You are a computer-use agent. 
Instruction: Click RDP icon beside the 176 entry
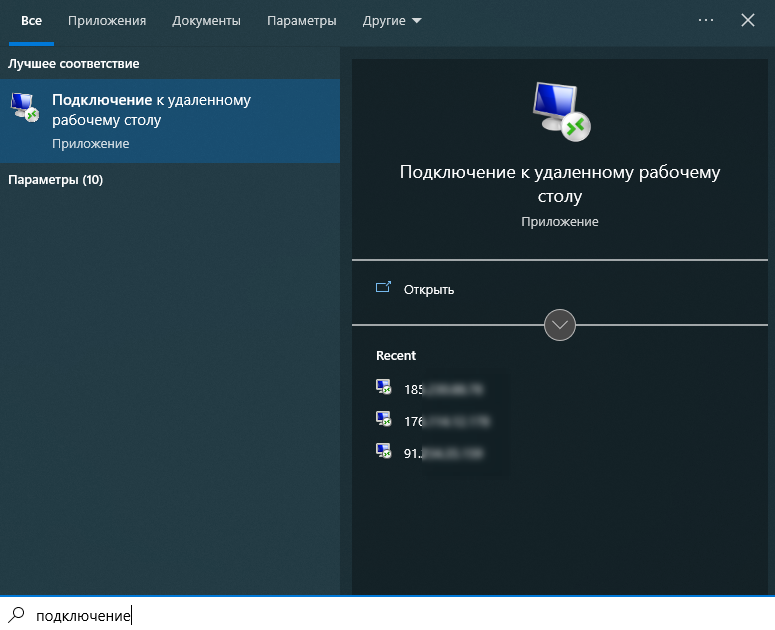384,419
